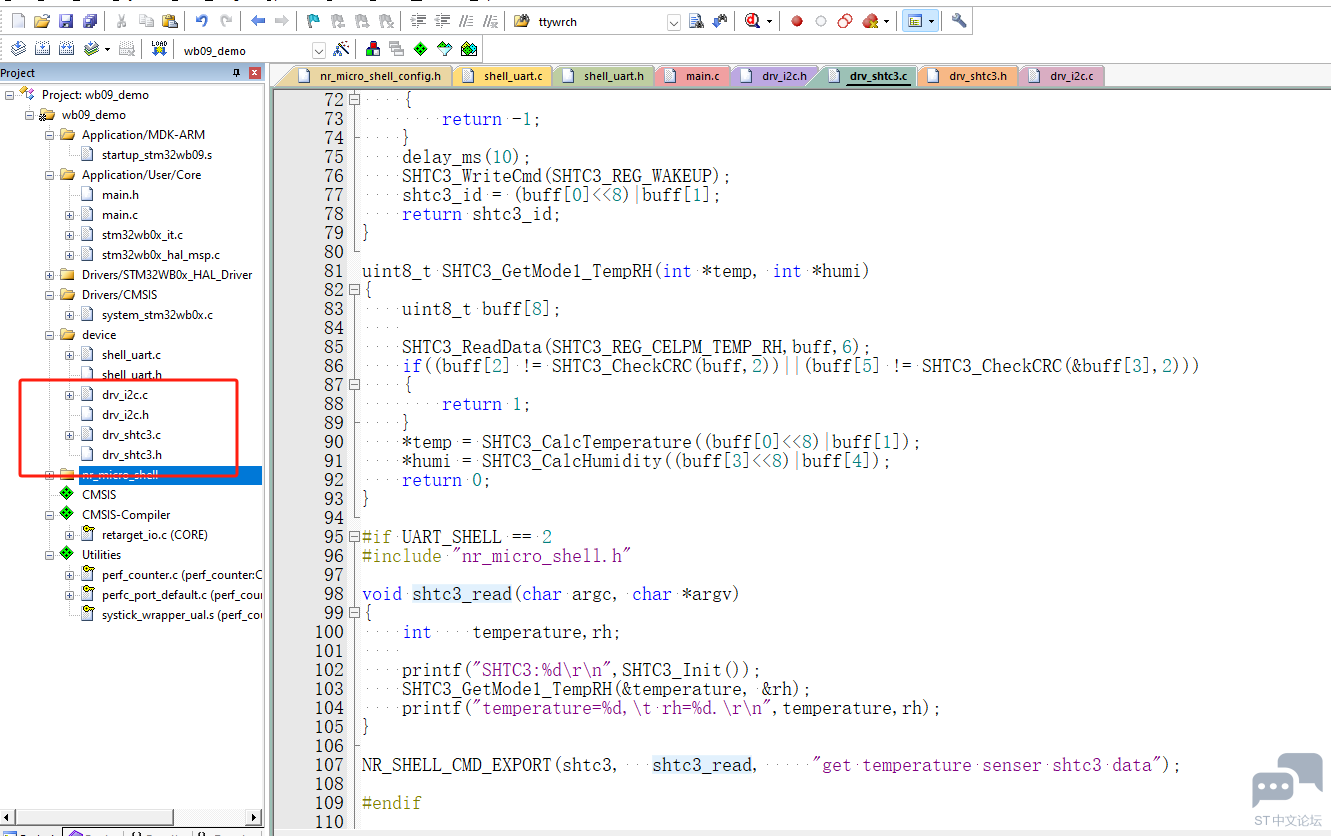Image resolution: width=1331 pixels, height=836 pixels.
Task: Open Options for Target magic wand
Action: [x=341, y=49]
